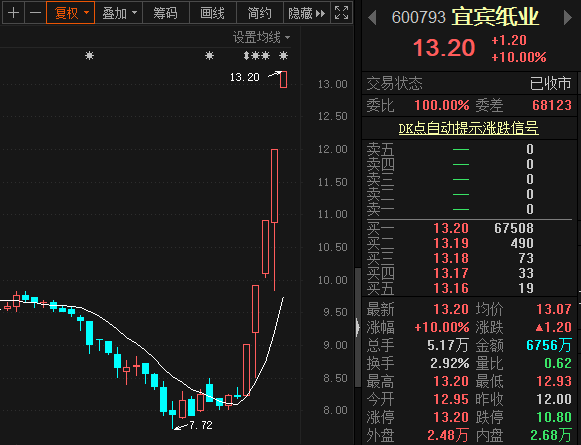This screenshot has height=445, width=581.
Task: Go to next stock with right arrow
Action: tap(567, 18)
